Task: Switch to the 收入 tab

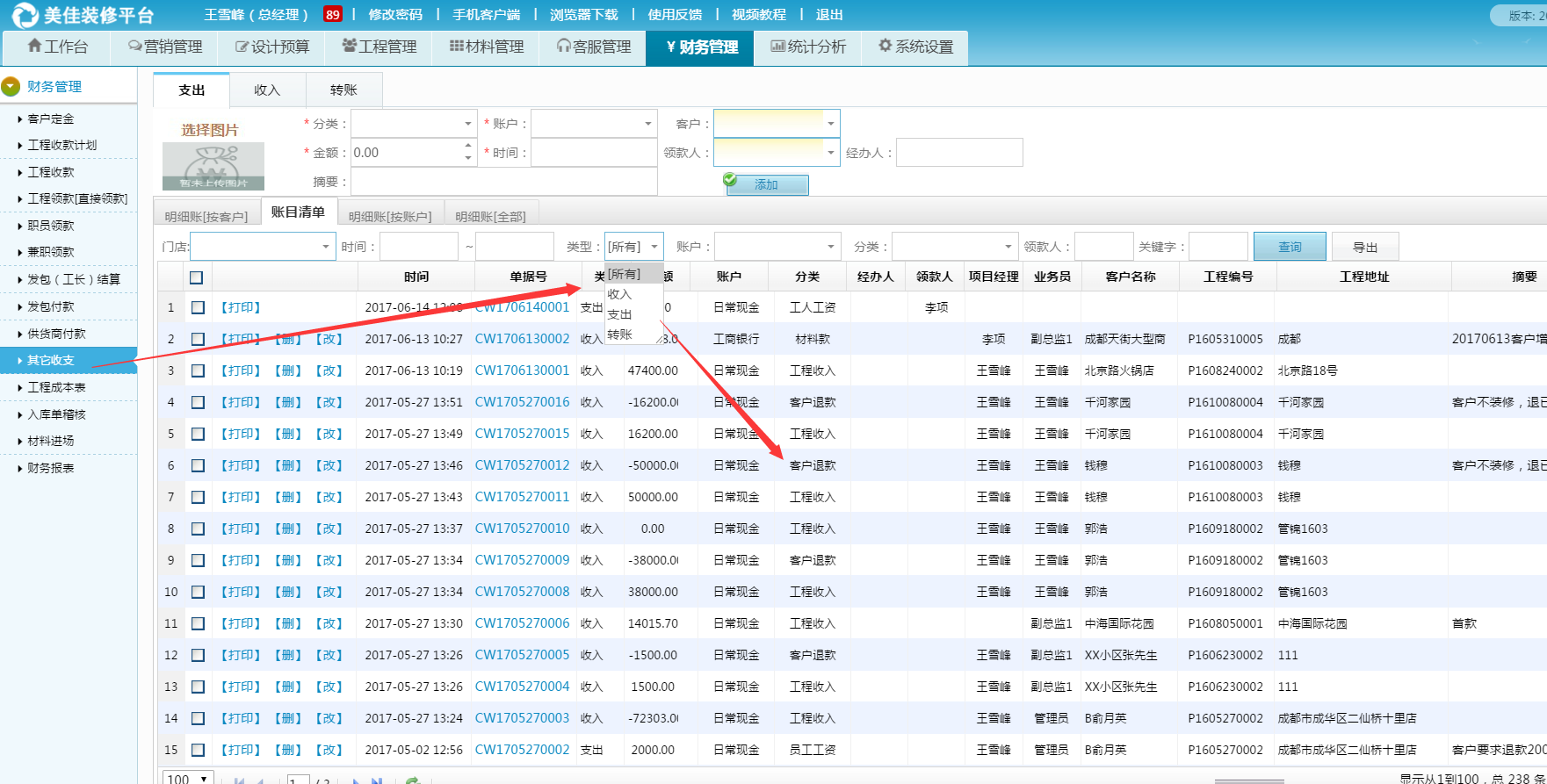Action: click(x=267, y=90)
